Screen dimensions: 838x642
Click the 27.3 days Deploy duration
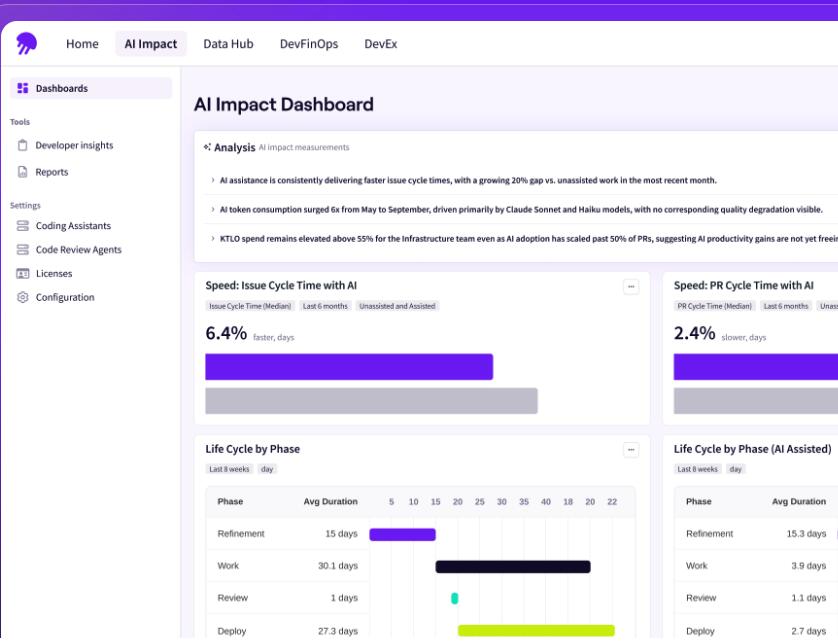tap(338, 631)
